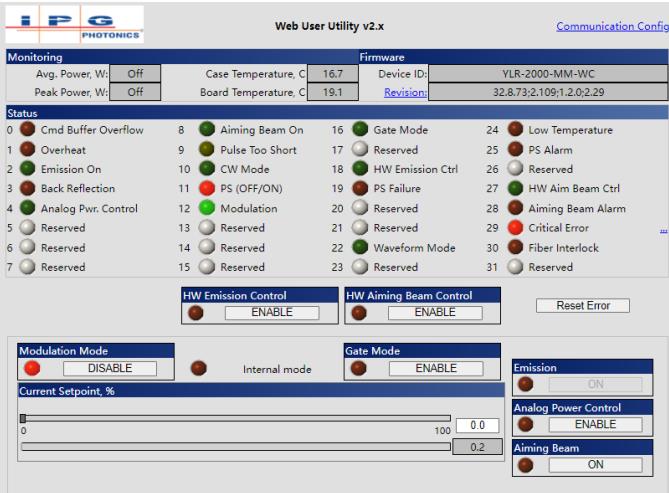Click the Current Setpoint value input field
Viewport: 669px width, 493px height.
click(x=470, y=425)
